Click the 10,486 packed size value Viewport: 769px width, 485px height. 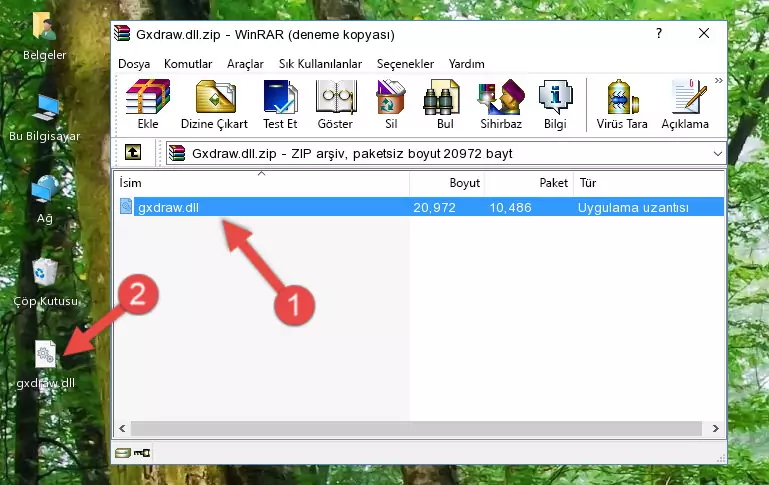(x=510, y=207)
